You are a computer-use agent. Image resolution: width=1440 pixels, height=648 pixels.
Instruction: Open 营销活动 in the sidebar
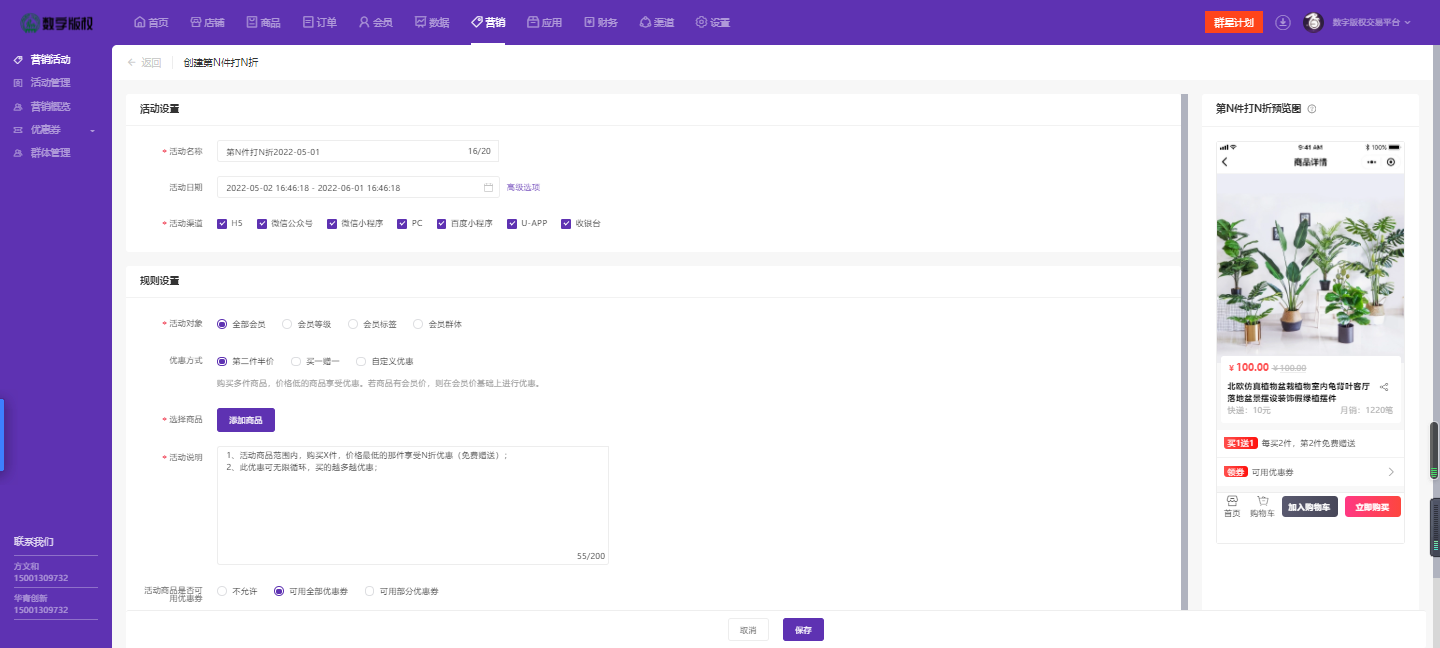50,60
